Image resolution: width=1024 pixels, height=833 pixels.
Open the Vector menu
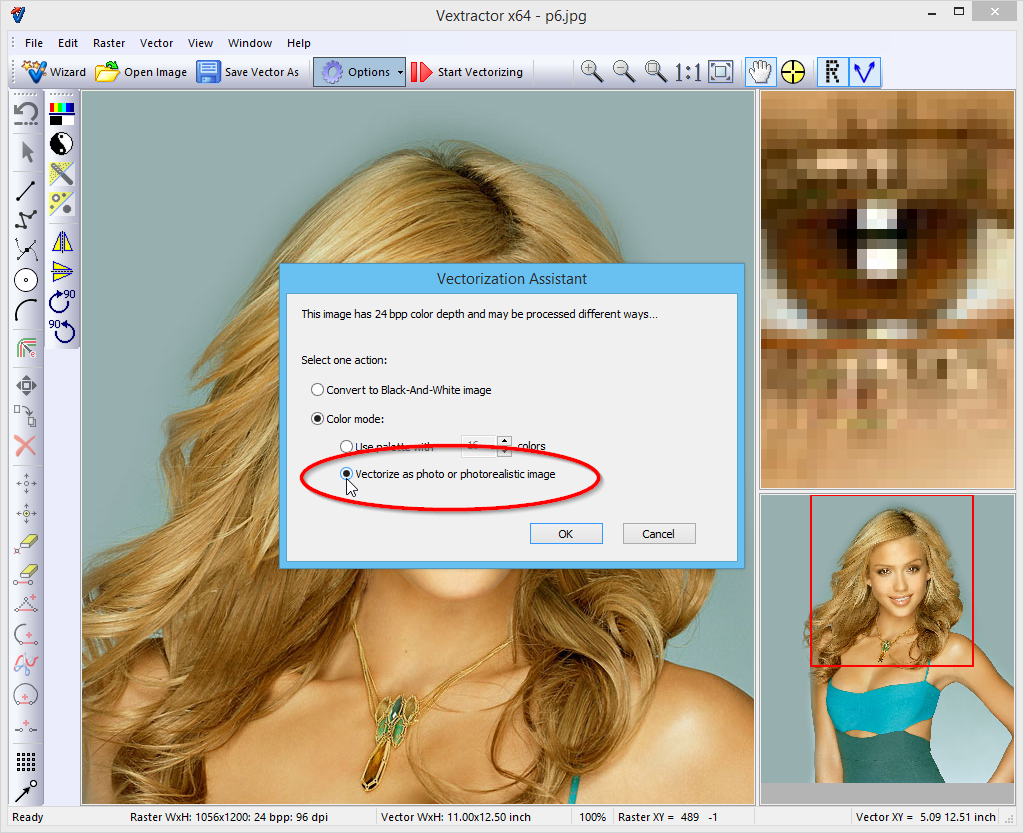click(156, 43)
